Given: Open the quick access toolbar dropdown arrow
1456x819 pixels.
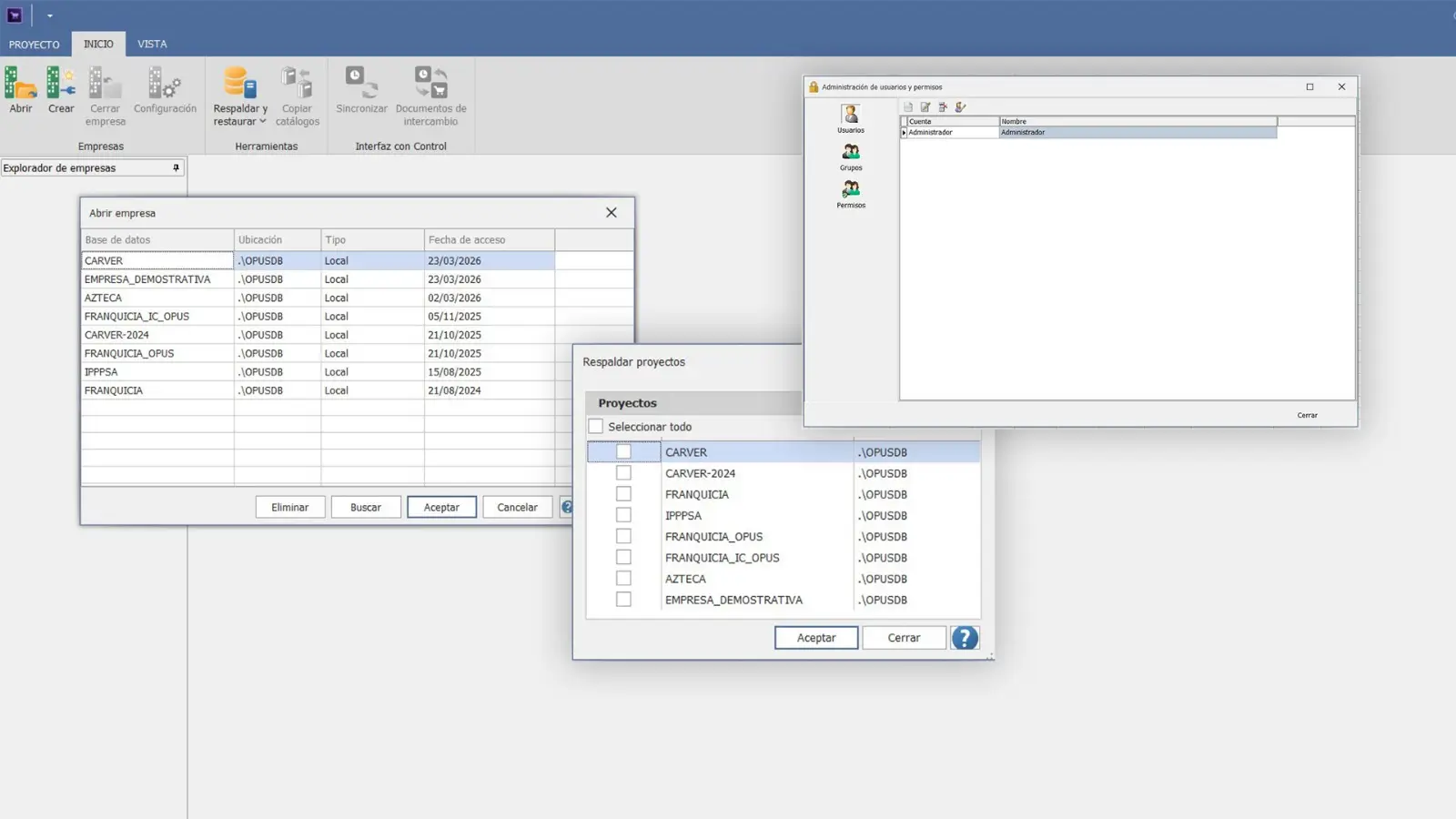Looking at the screenshot, I should click(x=50, y=15).
